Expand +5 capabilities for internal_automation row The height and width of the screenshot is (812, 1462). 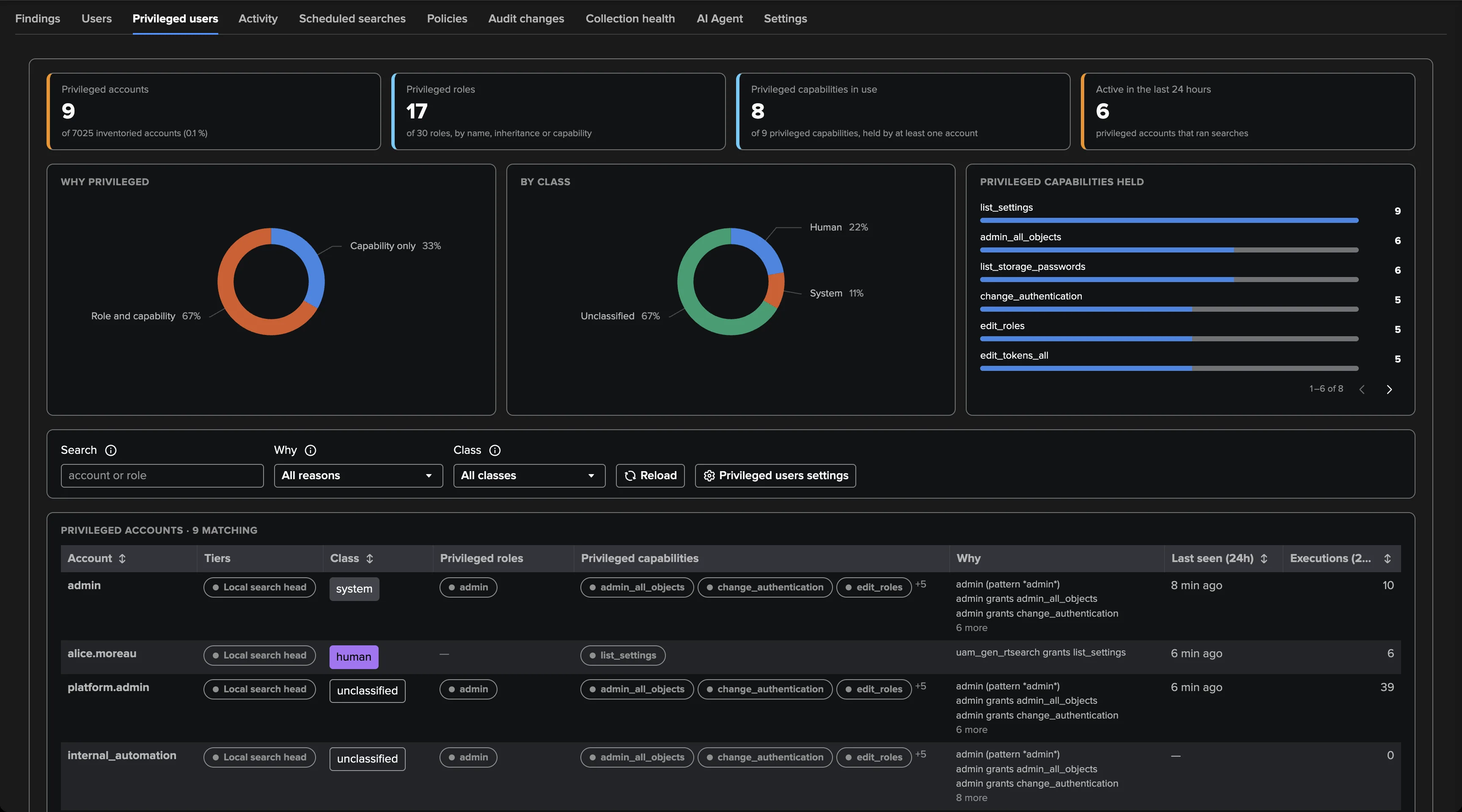coord(921,754)
